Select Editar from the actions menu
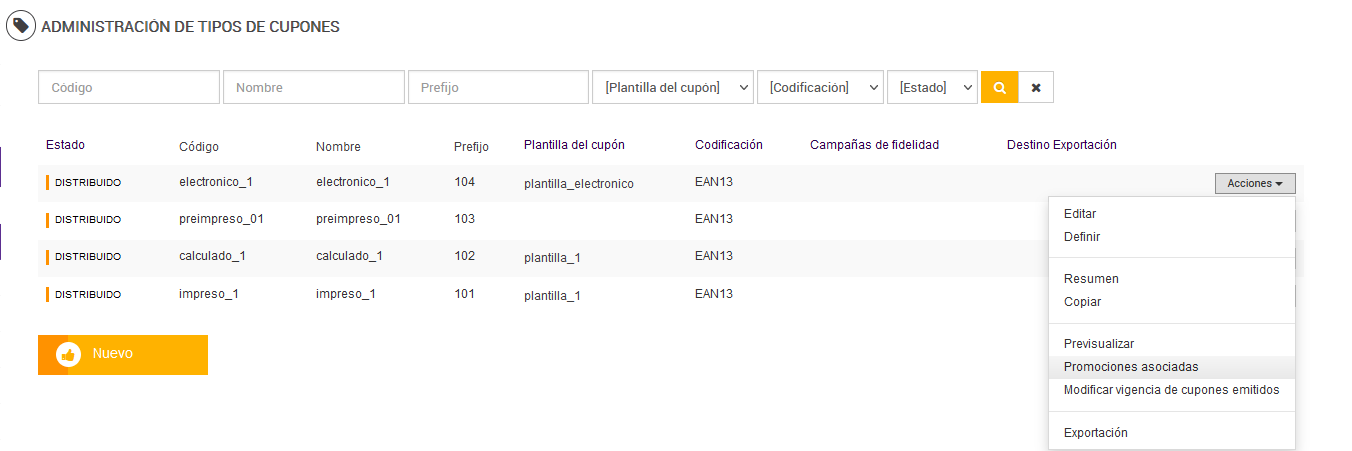The image size is (1352, 451). [x=1080, y=214]
